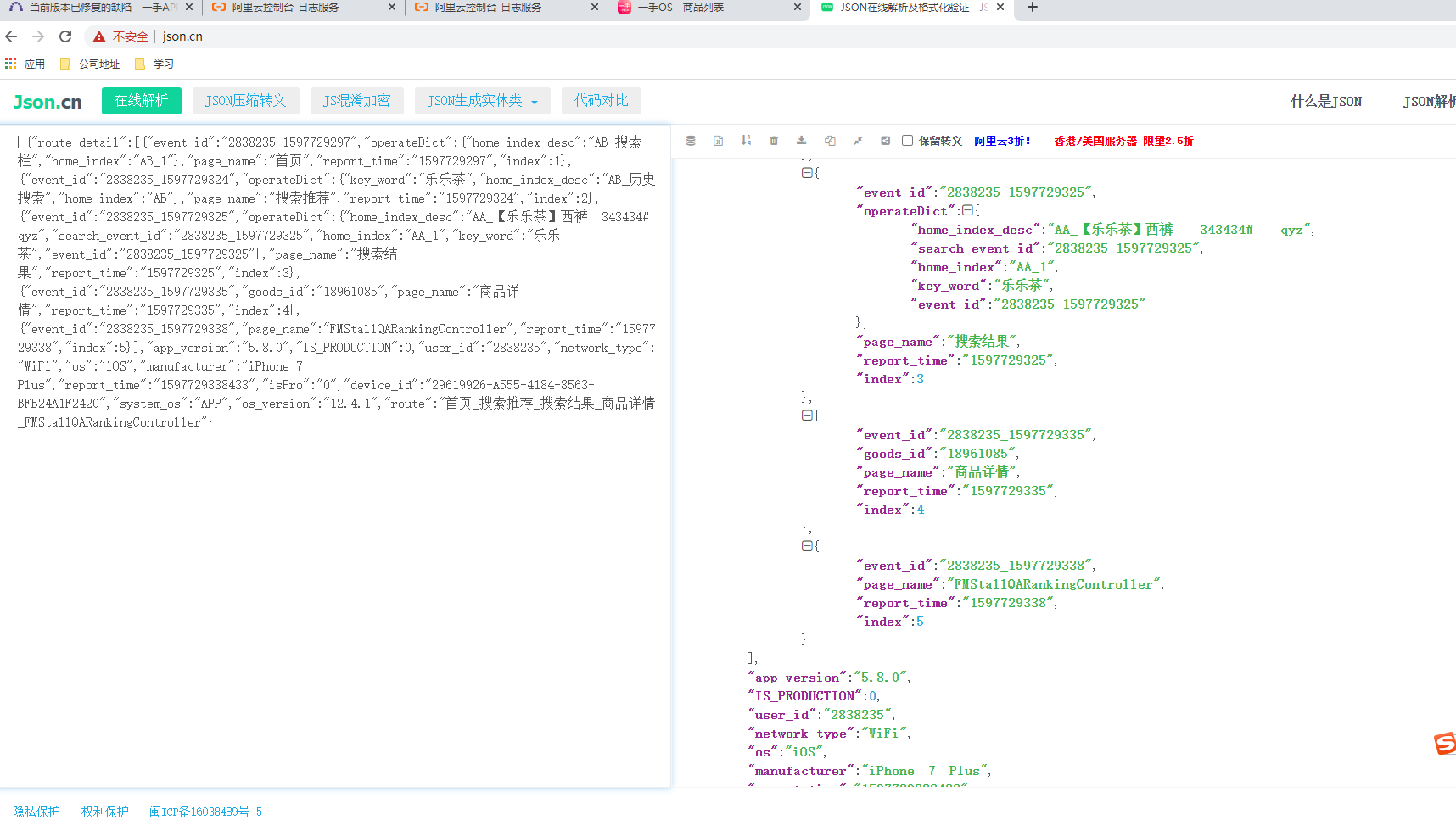Click the browser forward arrow
This screenshot has height=820, width=1456.
[x=38, y=36]
